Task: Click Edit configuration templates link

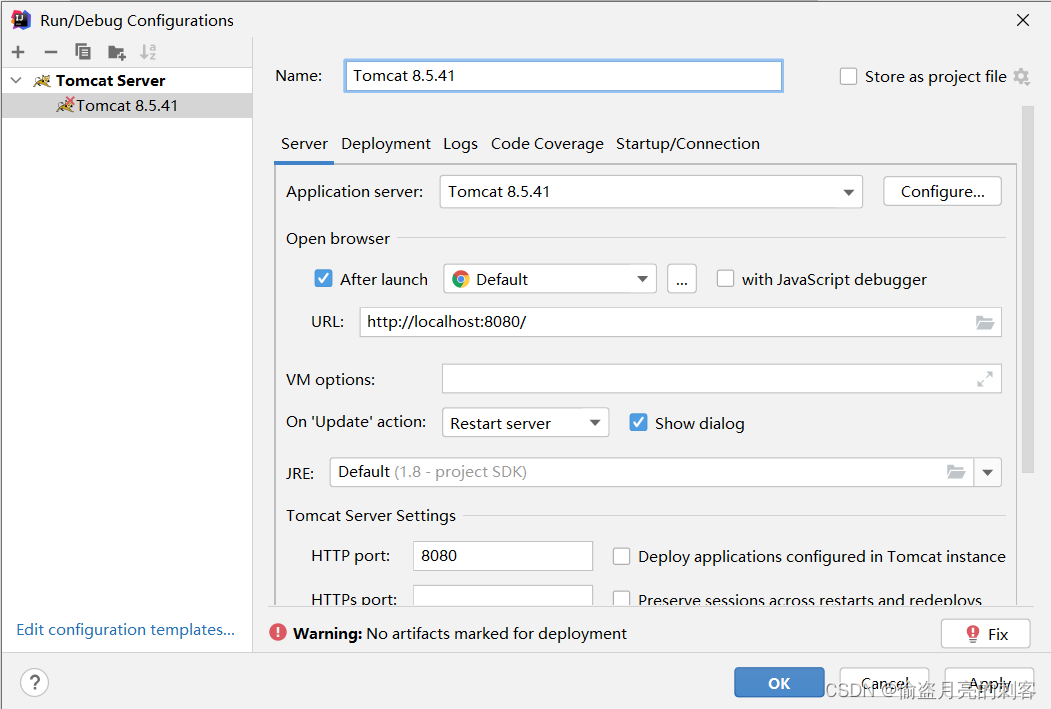Action: coord(123,629)
